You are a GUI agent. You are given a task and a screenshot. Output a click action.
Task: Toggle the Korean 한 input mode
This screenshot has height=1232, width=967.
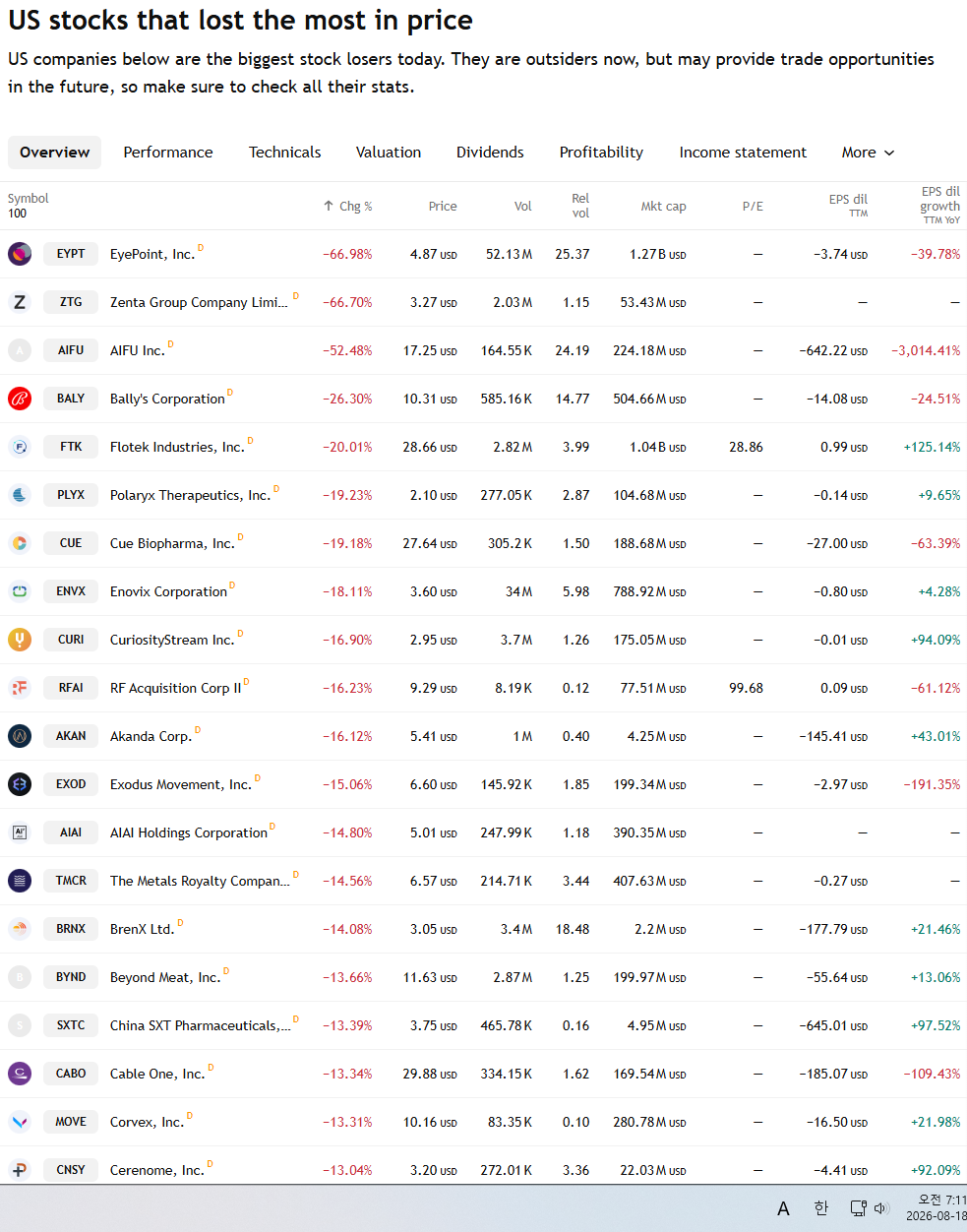pyautogui.click(x=820, y=1208)
